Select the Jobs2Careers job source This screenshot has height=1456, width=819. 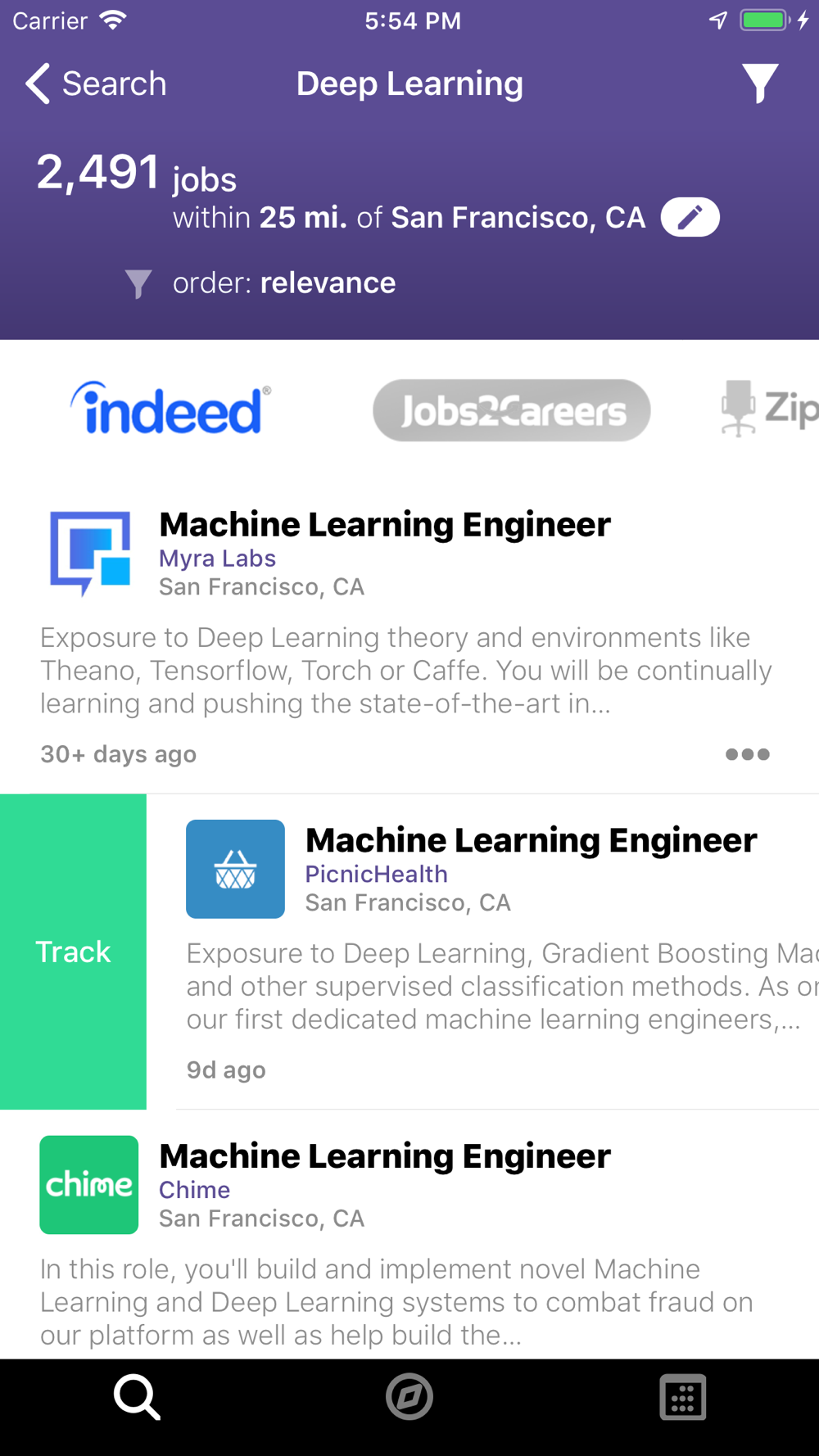click(512, 410)
